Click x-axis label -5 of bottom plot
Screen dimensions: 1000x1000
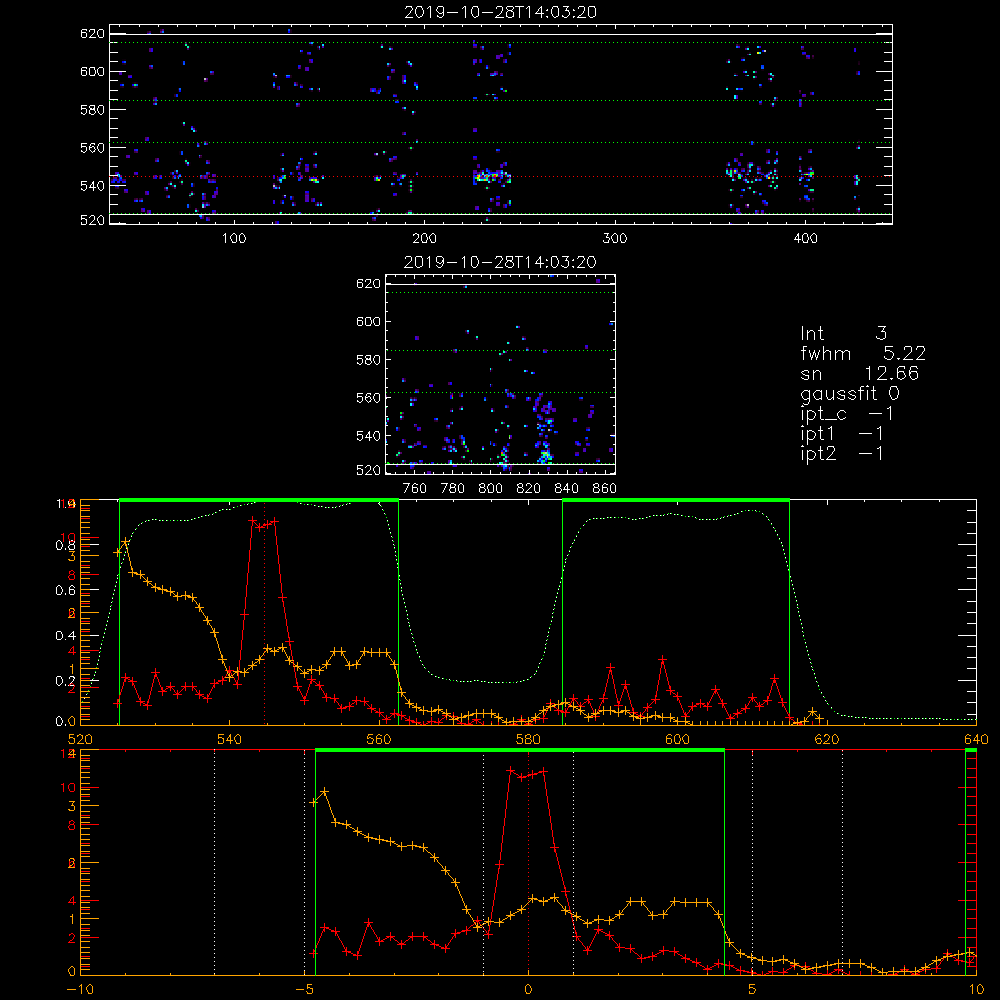[x=304, y=989]
